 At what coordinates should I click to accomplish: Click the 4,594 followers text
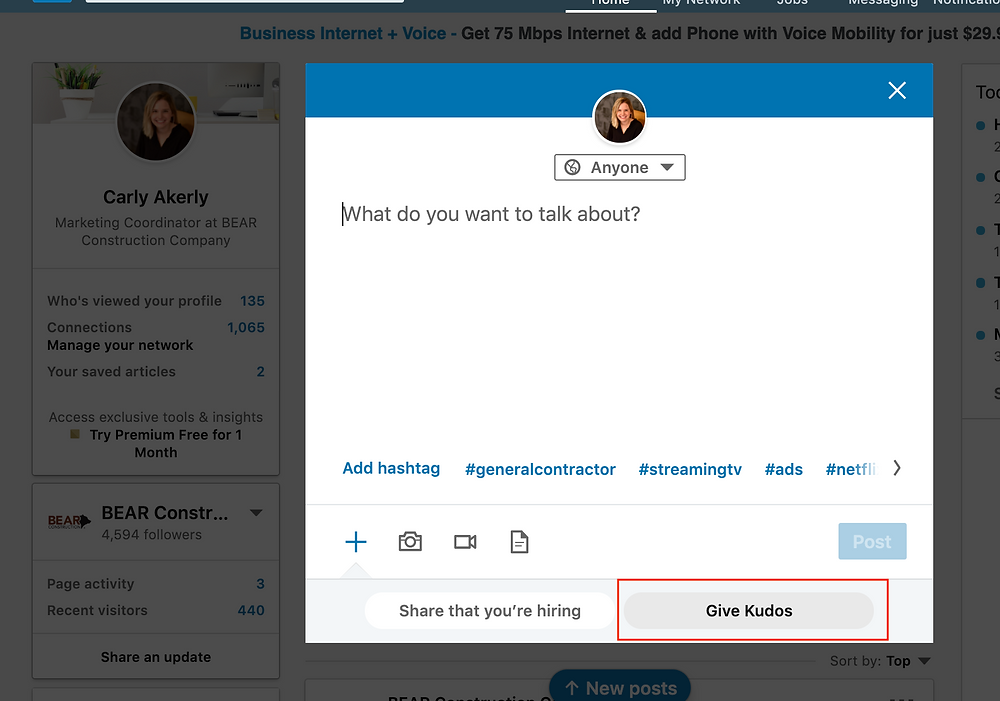click(151, 535)
